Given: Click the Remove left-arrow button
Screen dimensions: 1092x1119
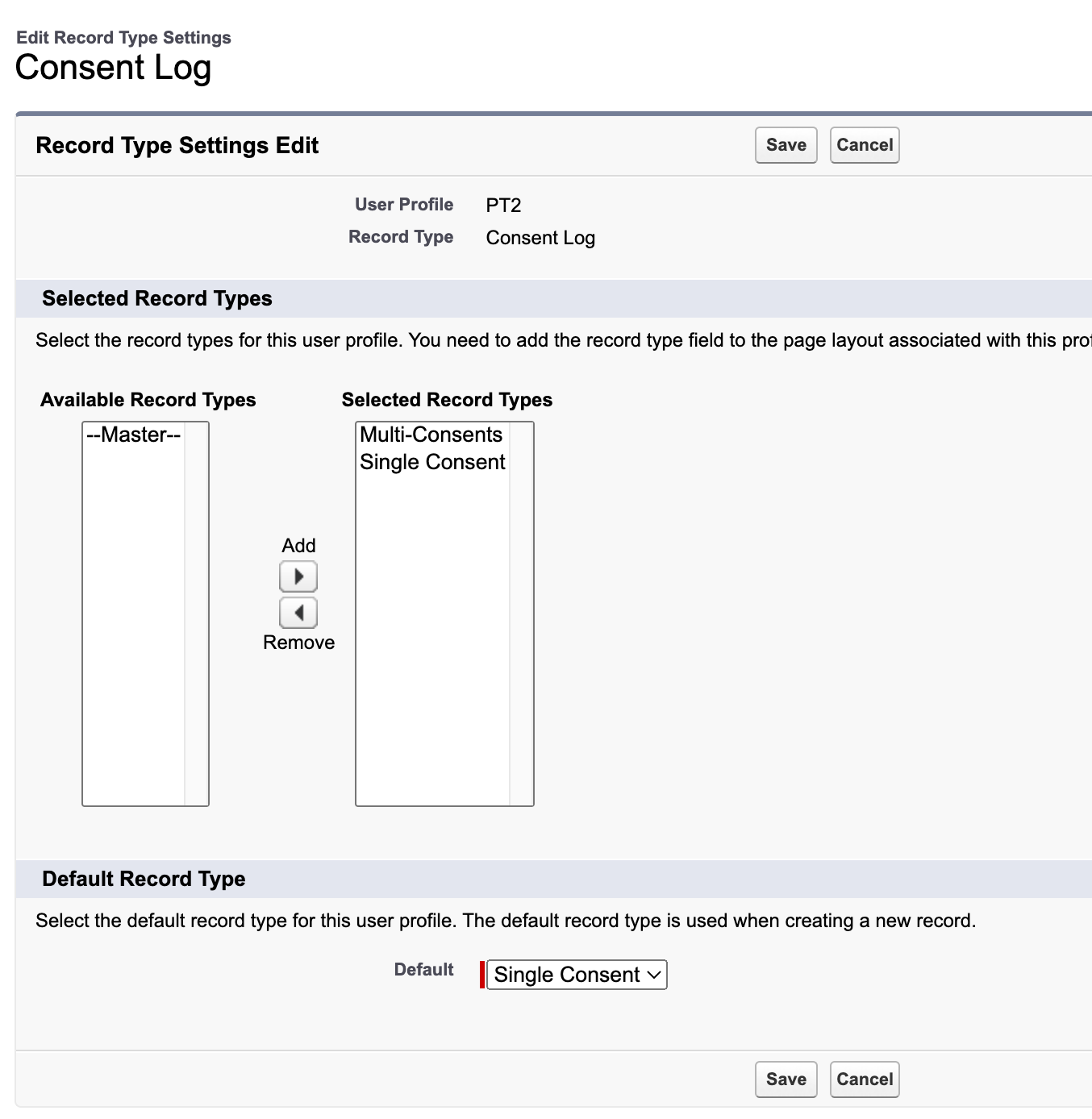Looking at the screenshot, I should point(298,613).
